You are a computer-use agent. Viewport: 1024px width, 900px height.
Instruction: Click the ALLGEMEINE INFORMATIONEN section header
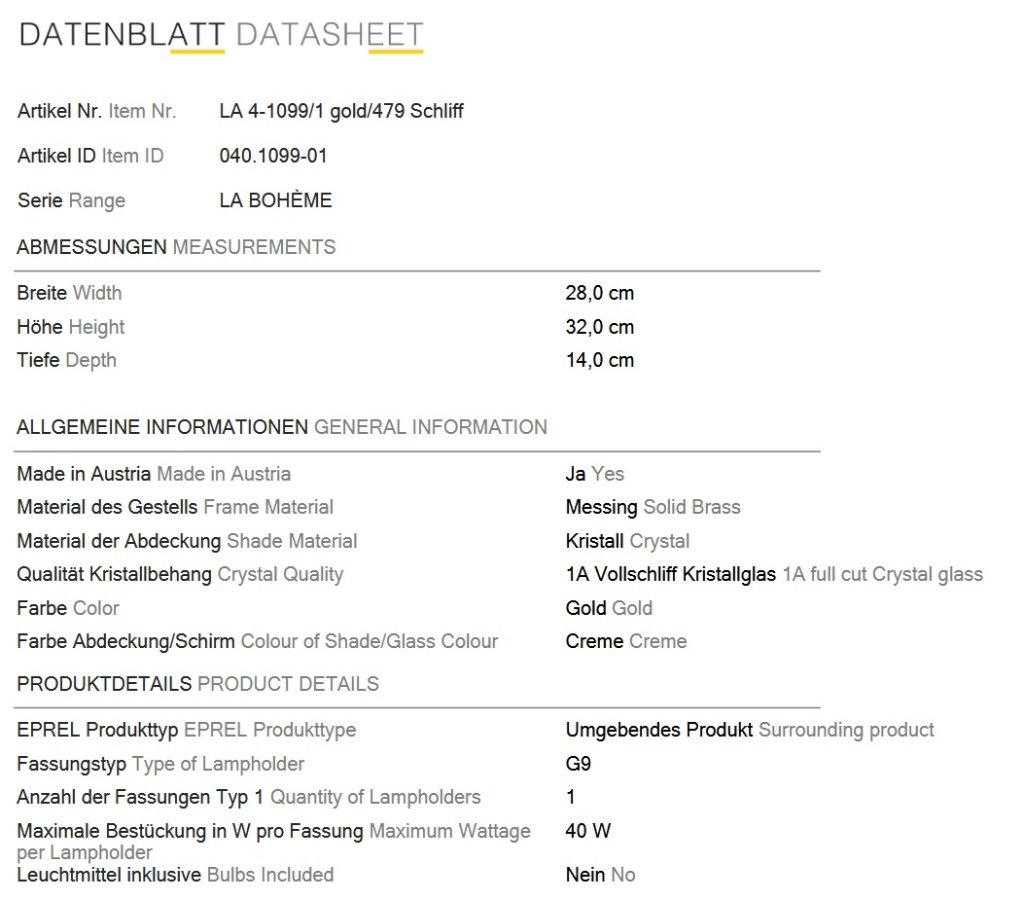click(281, 427)
